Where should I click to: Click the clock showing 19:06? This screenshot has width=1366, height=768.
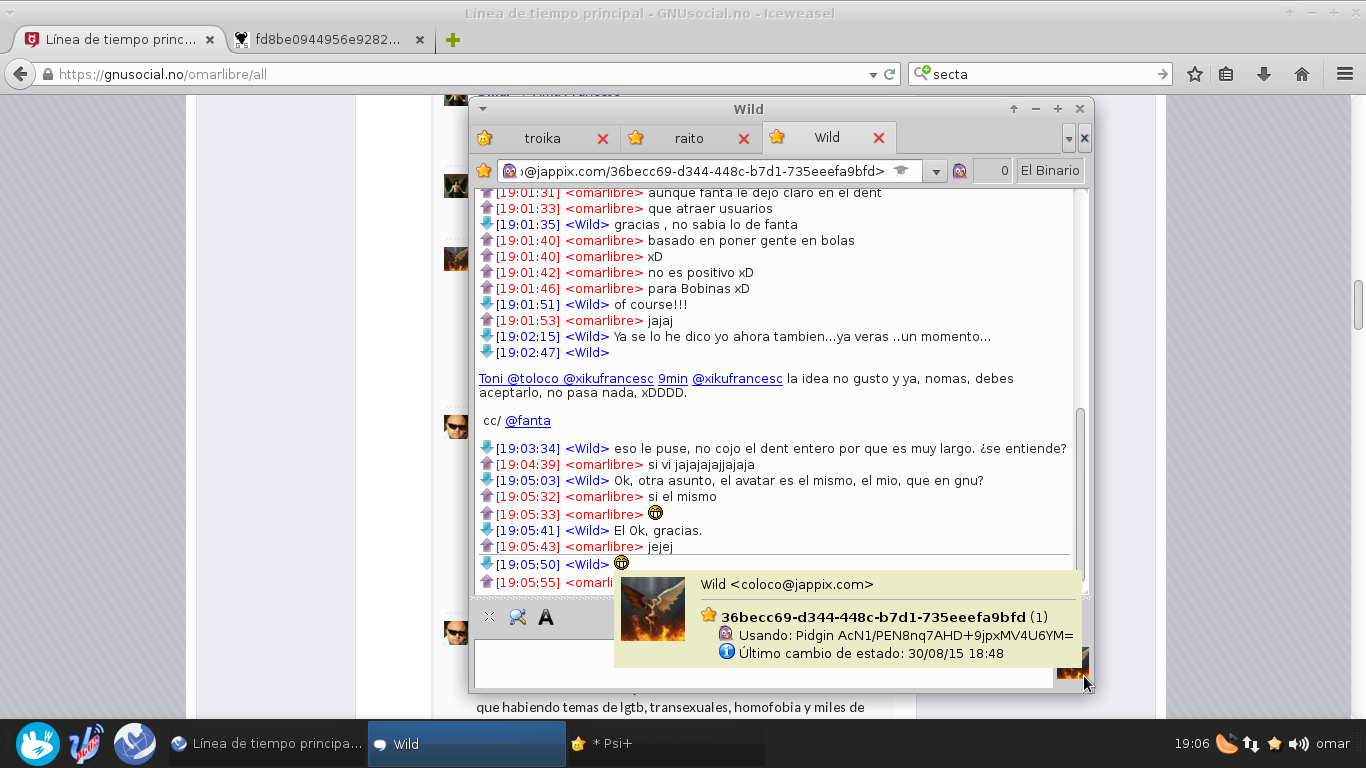tap(1192, 744)
